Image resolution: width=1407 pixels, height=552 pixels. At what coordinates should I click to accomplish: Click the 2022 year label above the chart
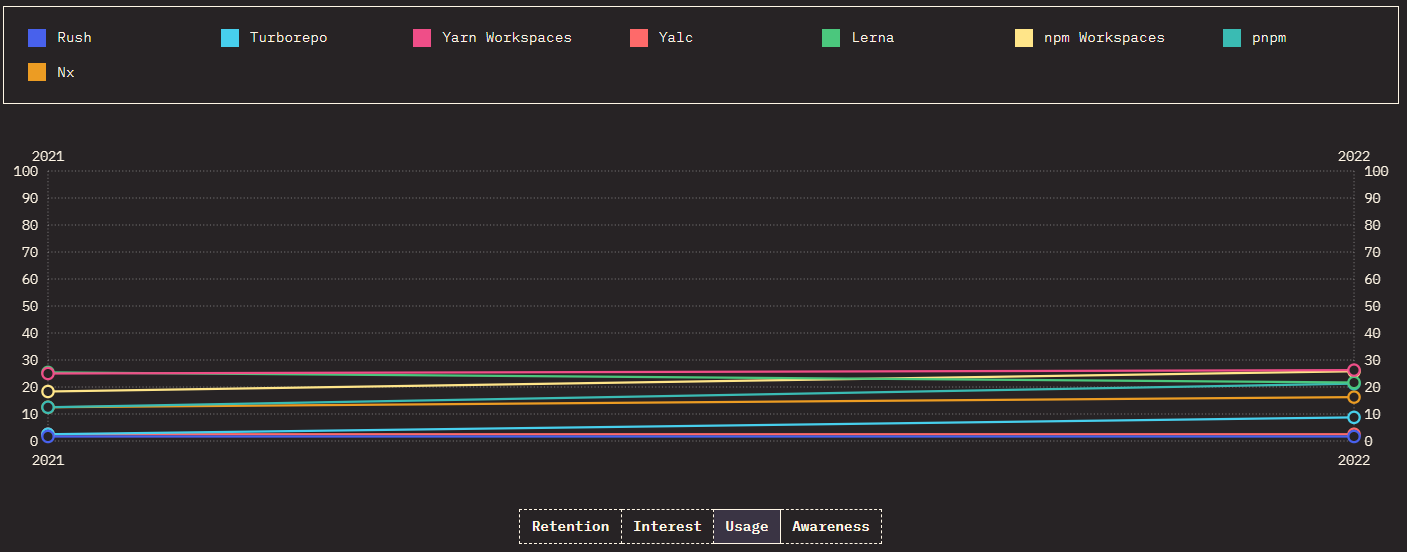click(x=1354, y=156)
